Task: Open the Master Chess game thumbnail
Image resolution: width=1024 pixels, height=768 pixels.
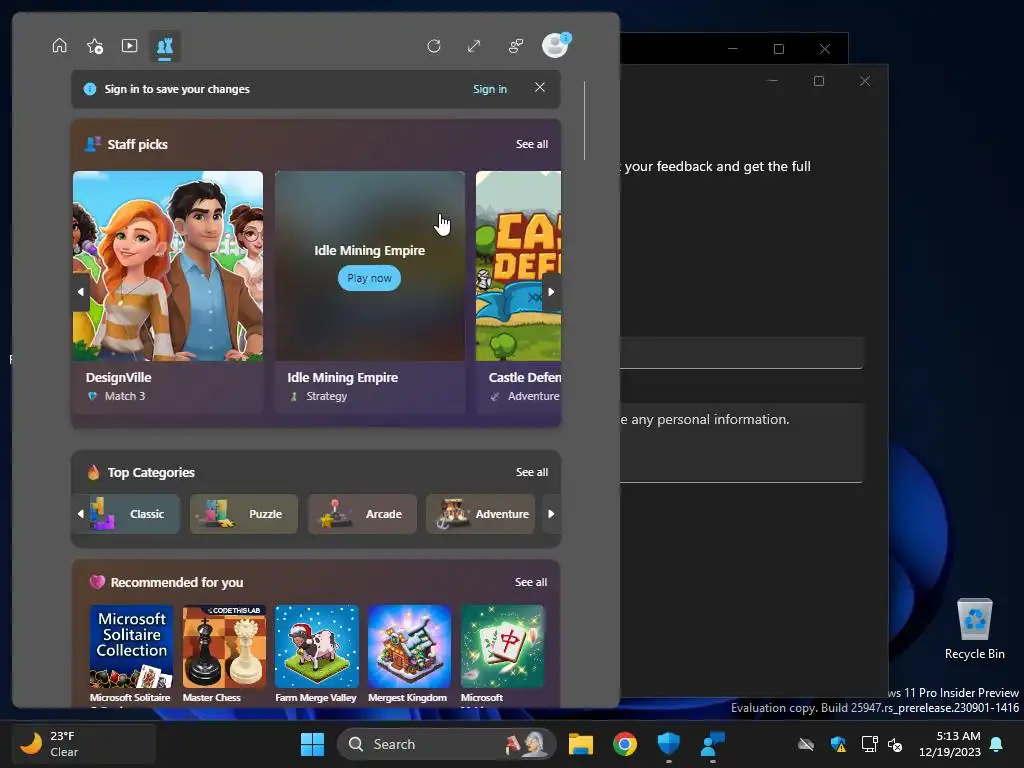Action: [224, 647]
